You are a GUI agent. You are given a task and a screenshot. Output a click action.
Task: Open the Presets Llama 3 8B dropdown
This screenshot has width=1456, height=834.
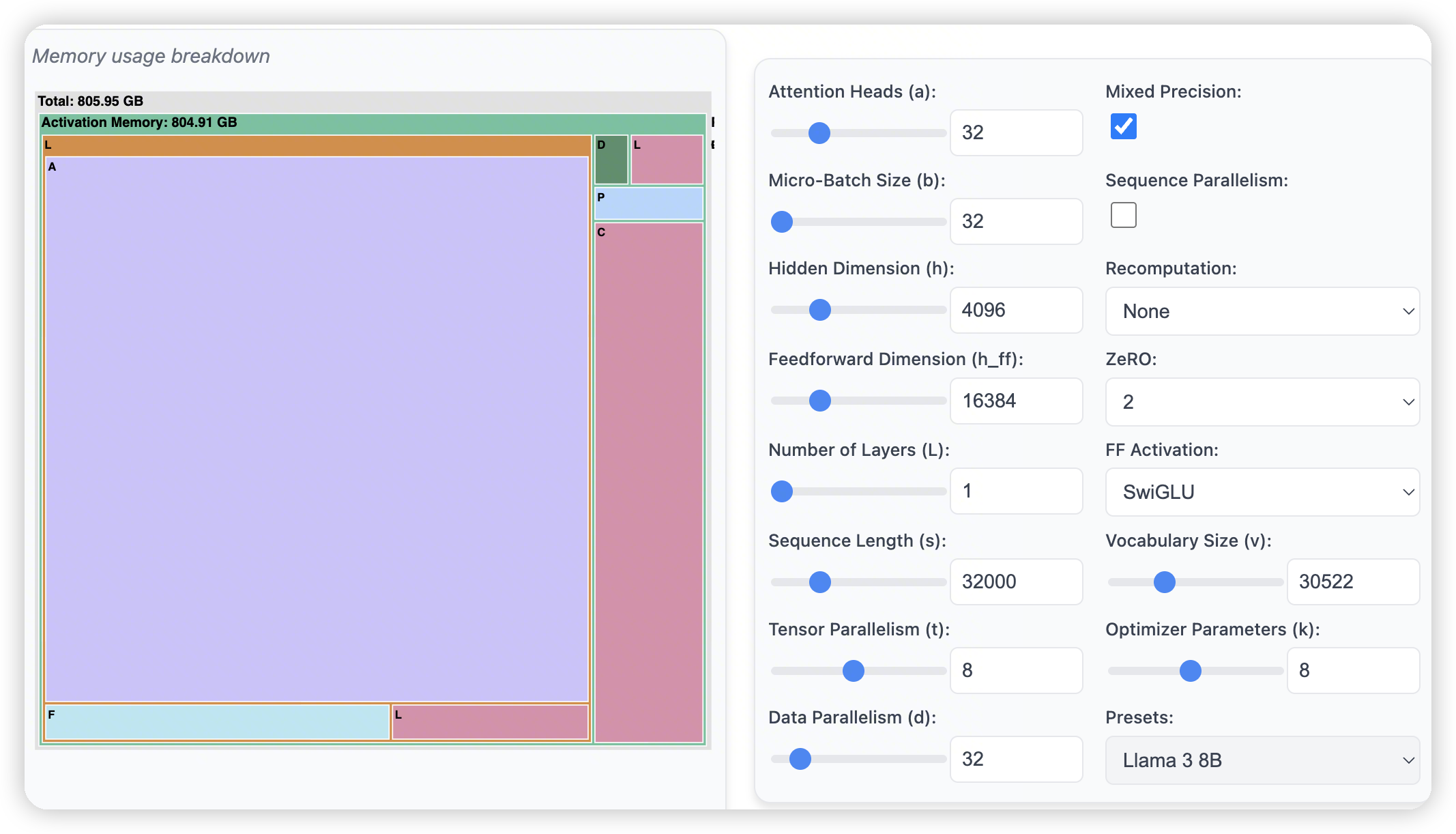1262,760
